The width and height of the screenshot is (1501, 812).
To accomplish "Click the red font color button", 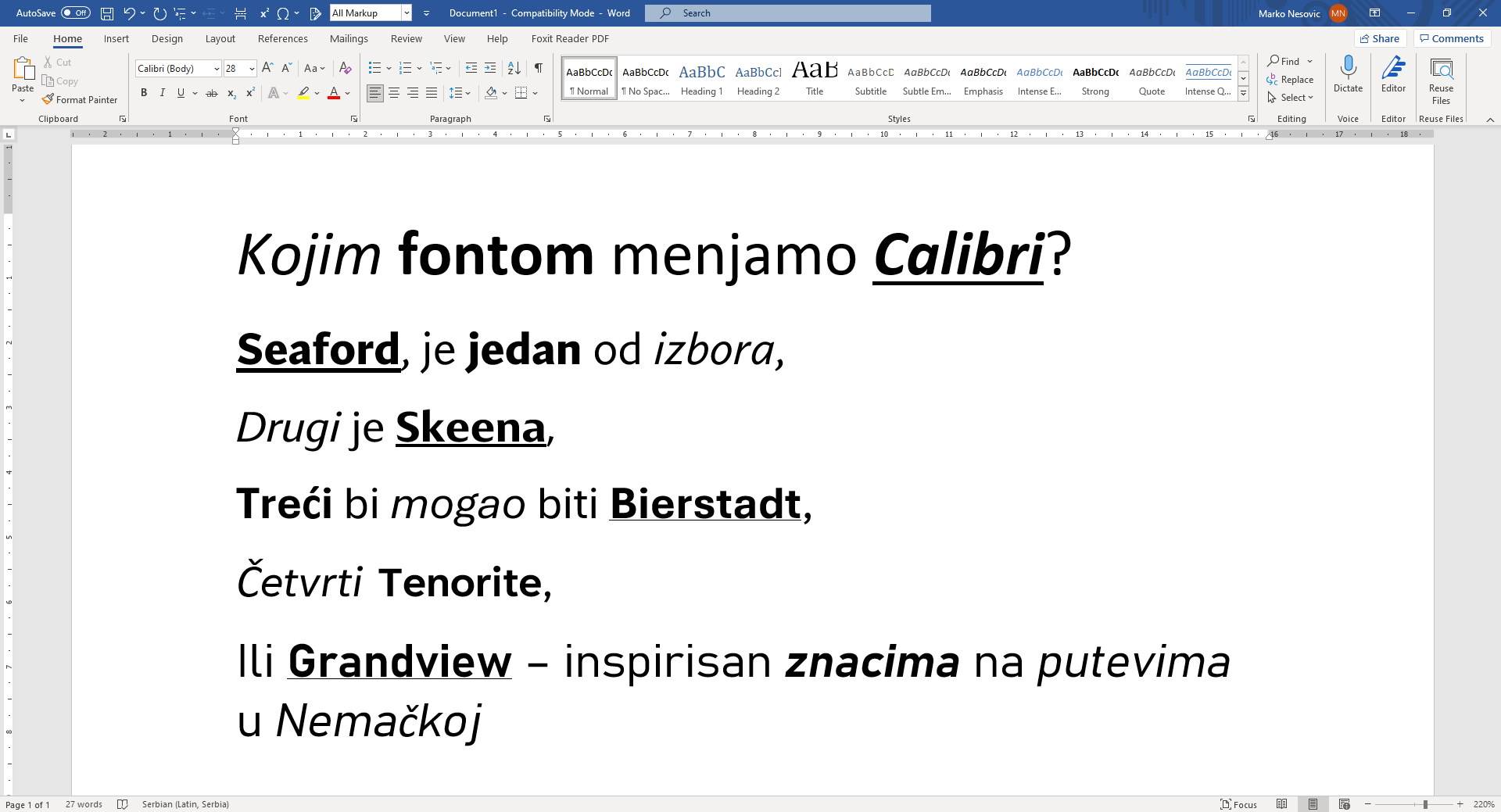I will click(334, 93).
